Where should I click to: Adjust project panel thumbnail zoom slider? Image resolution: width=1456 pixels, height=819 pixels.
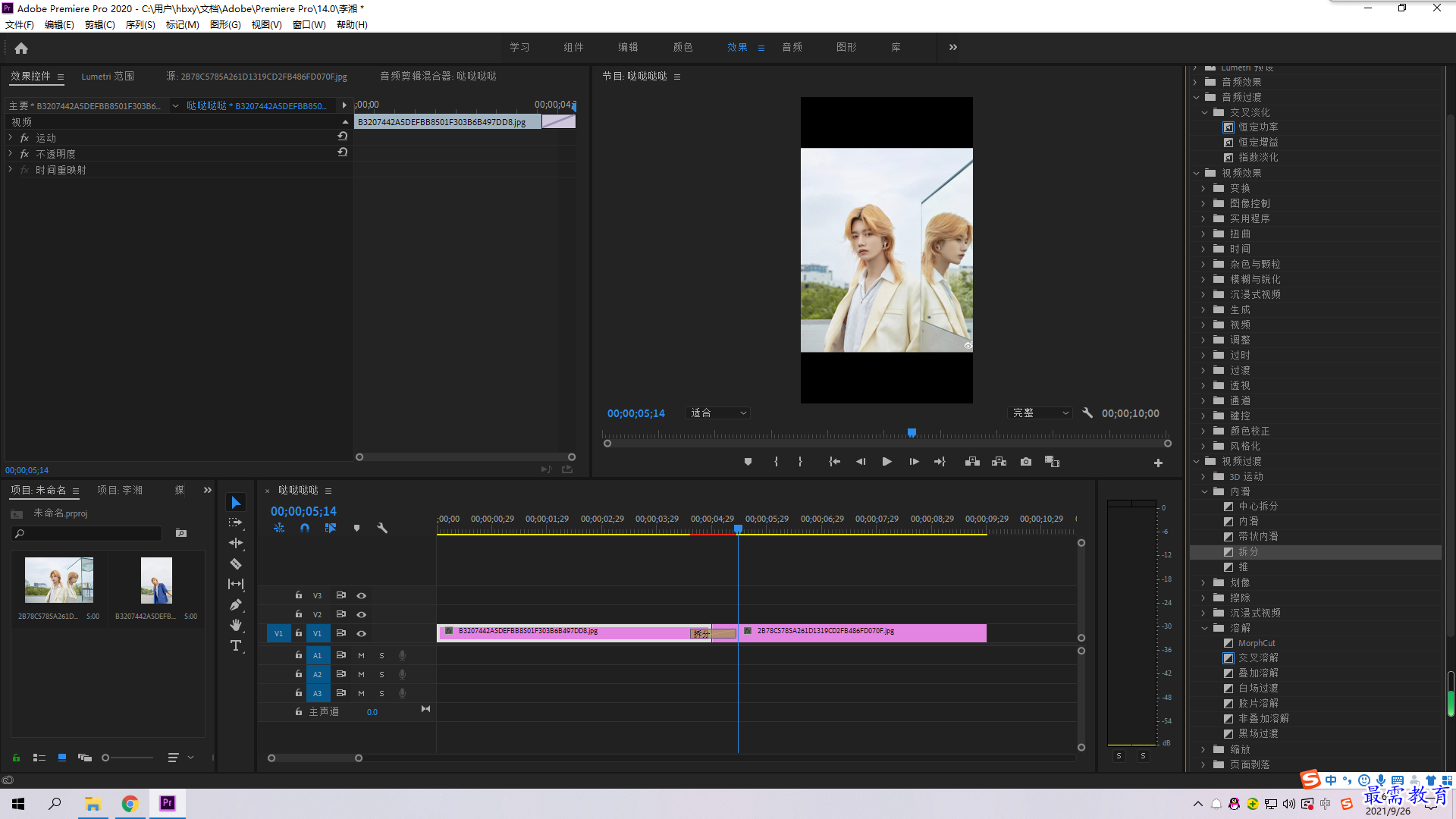click(106, 758)
